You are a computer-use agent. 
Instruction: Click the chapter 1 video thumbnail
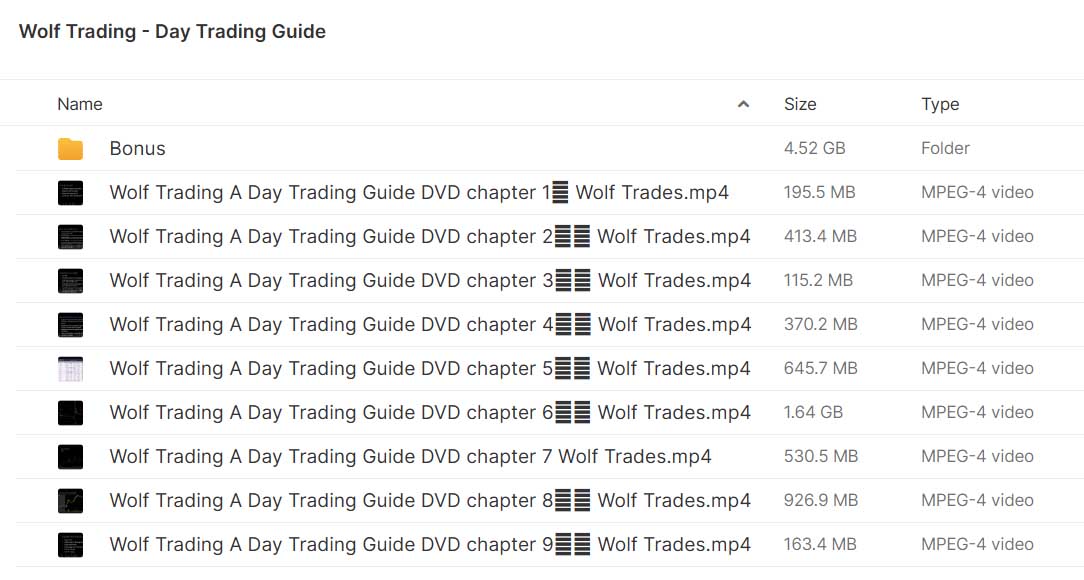pos(70,193)
